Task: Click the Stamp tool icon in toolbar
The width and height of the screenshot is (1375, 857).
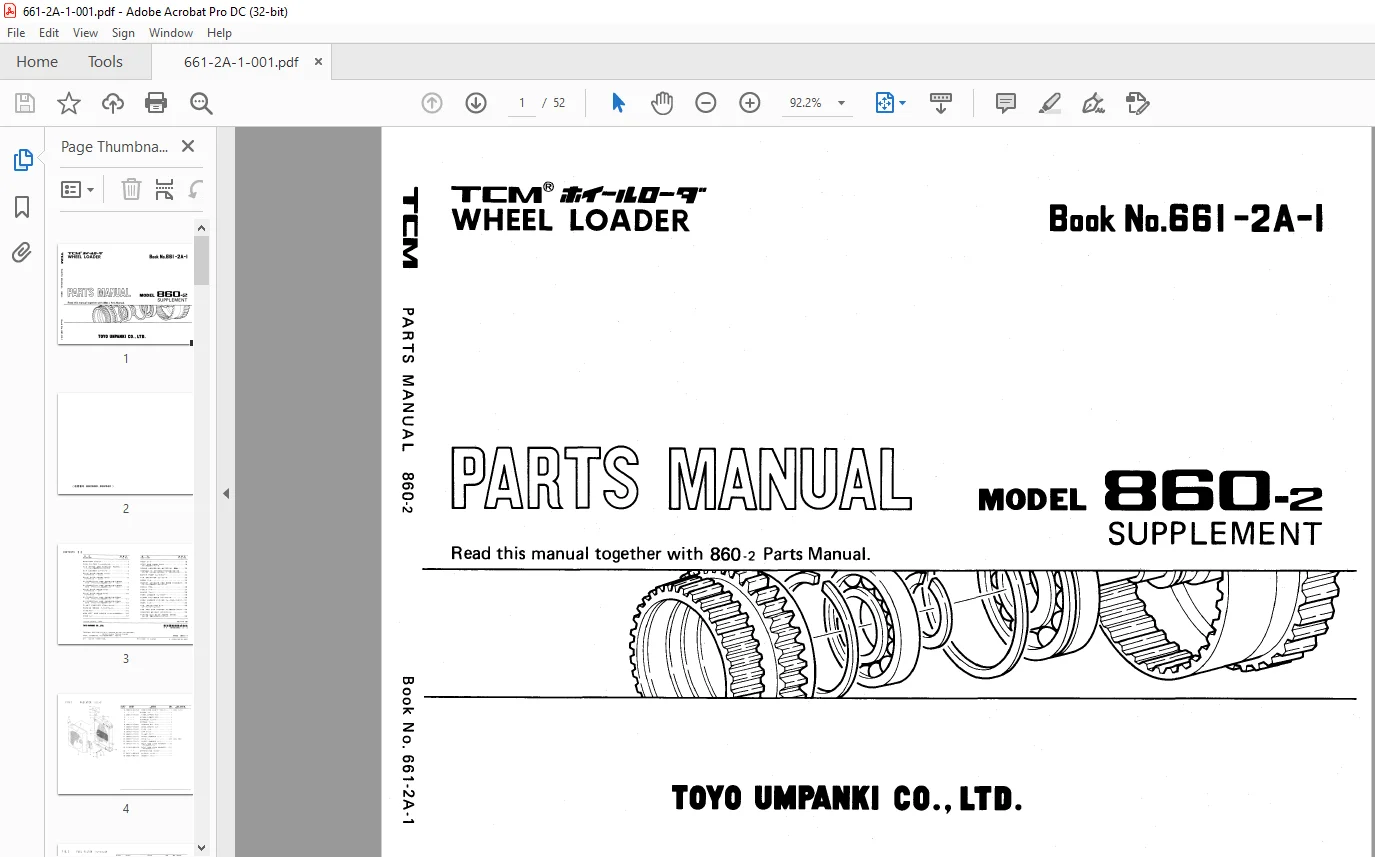Action: [1138, 103]
